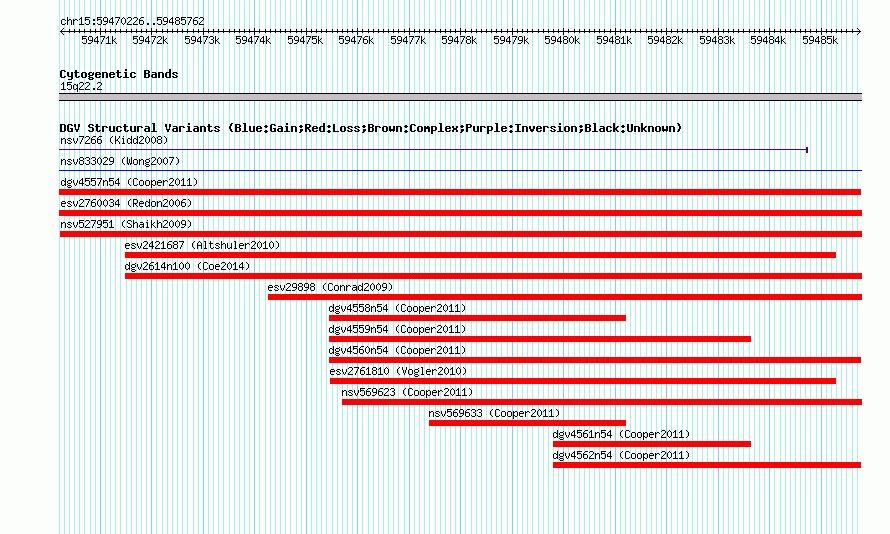Click the dgv4561n54 (Cooper2011) label

pos(622,434)
